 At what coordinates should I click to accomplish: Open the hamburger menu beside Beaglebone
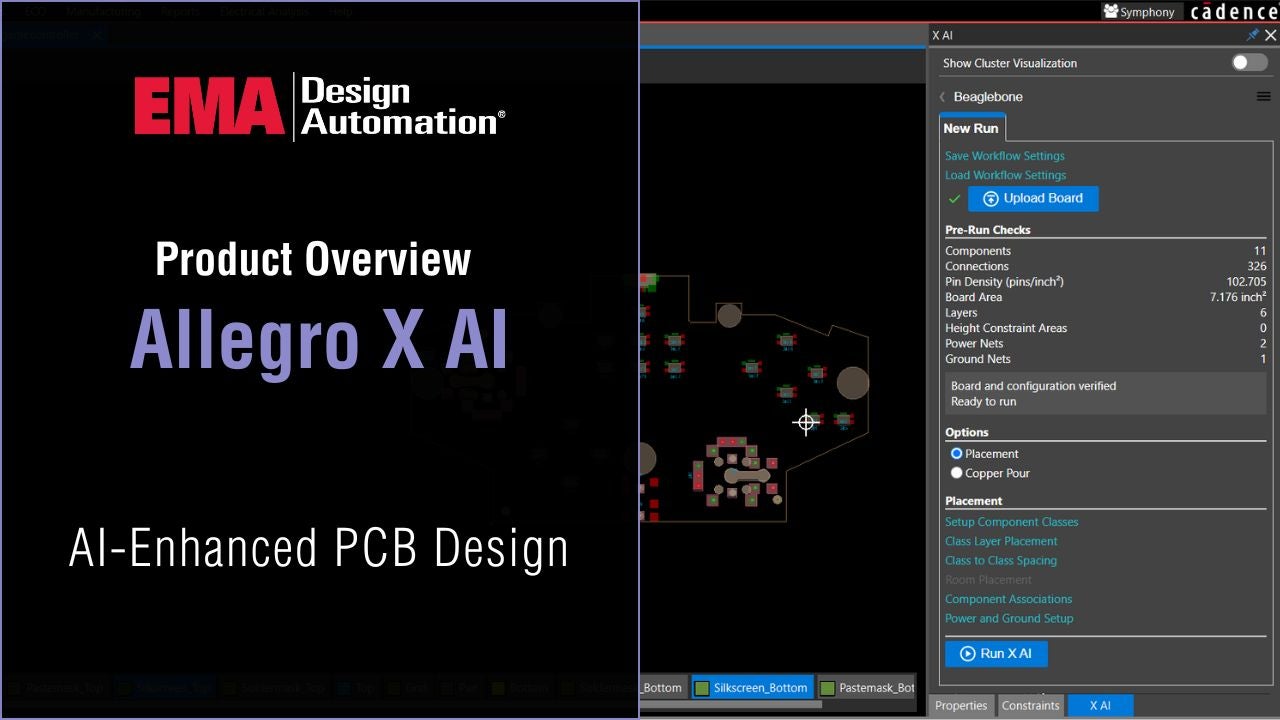tap(1263, 97)
